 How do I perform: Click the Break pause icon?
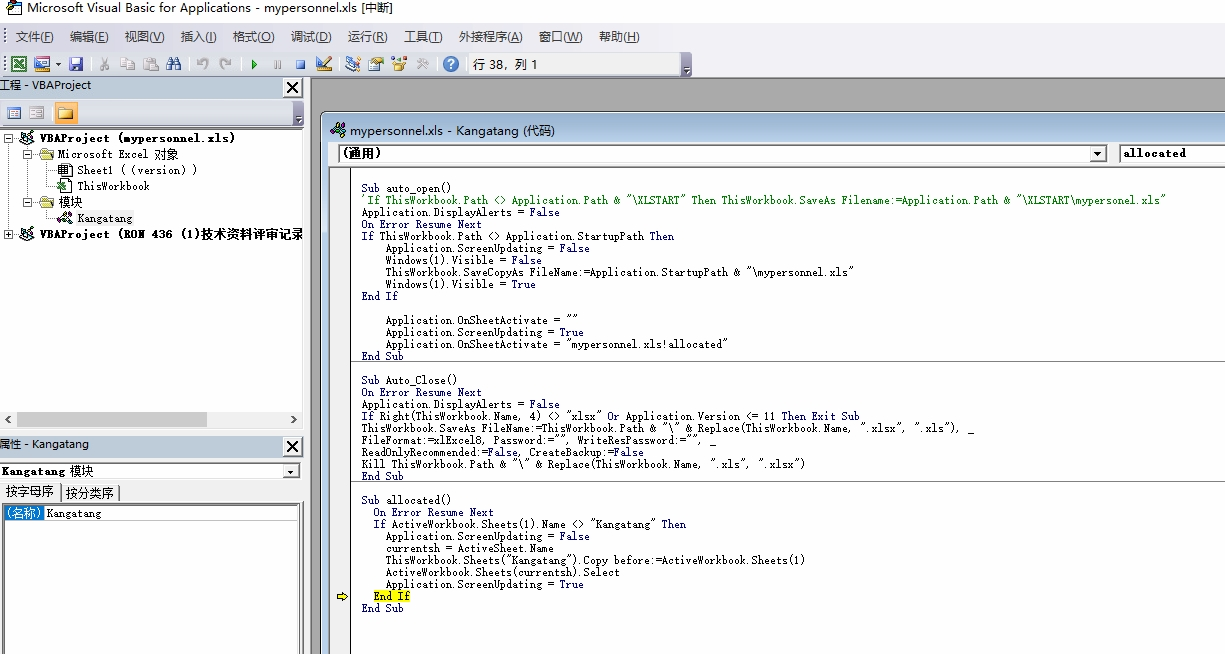point(277,64)
